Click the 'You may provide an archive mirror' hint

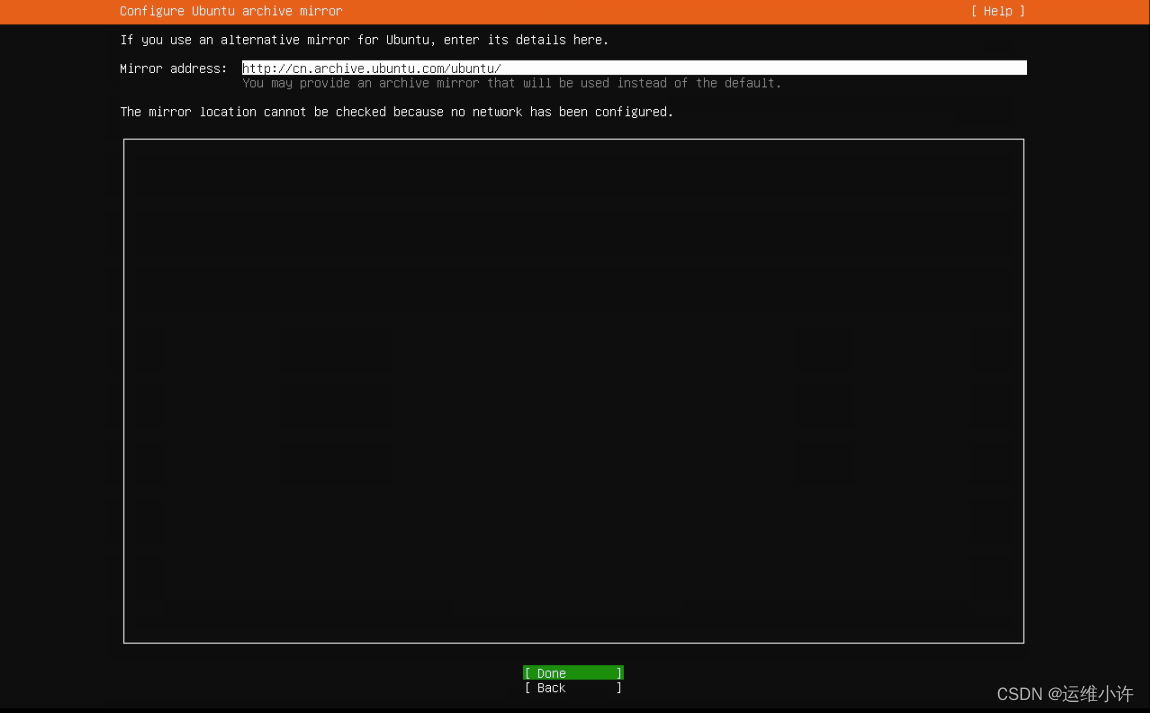click(511, 83)
